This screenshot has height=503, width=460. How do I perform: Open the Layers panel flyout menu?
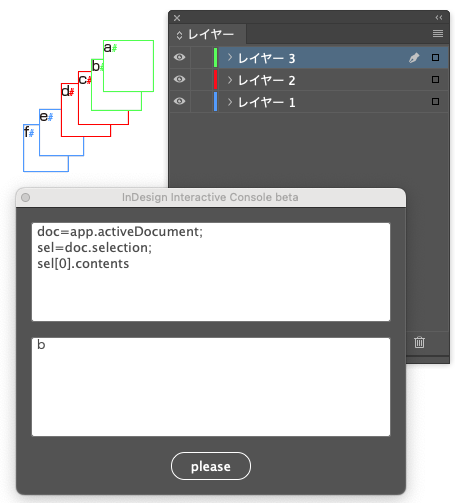coord(438,34)
